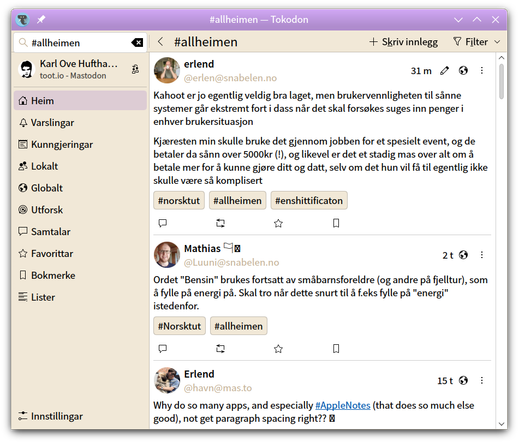Viewport: 519px width, 443px height.
Task: Open the Filter dropdown
Action: tap(476, 42)
